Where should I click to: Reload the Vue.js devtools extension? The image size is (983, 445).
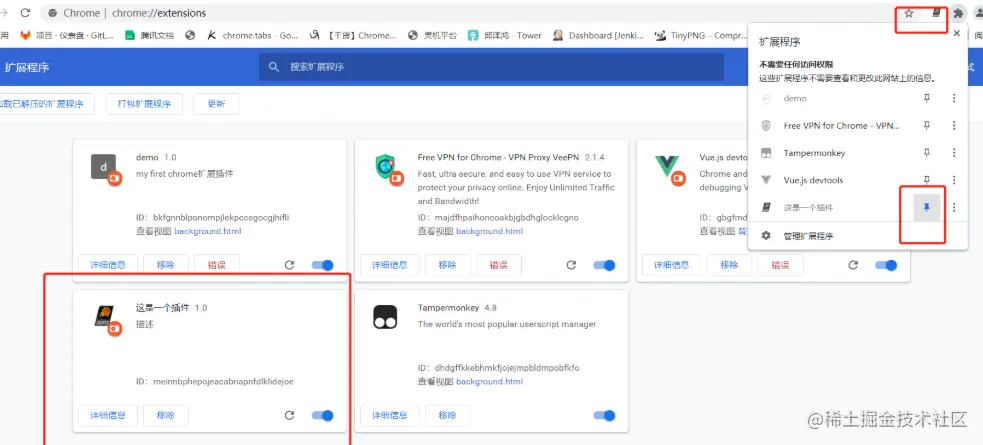coord(853,265)
